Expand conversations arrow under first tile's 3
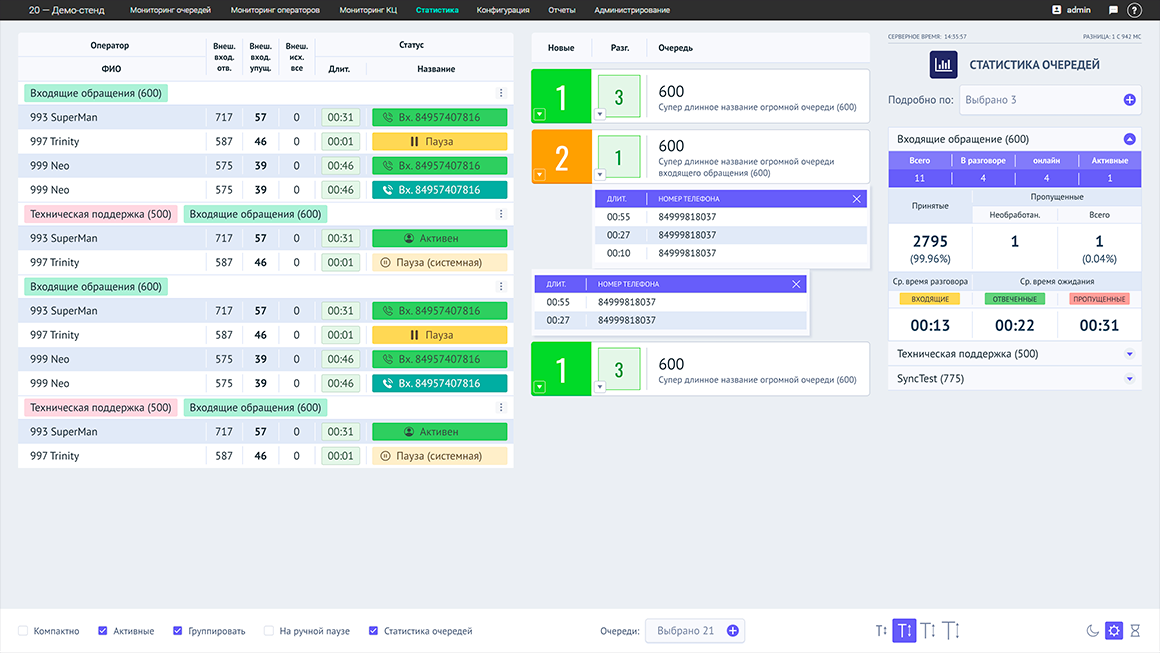 pyautogui.click(x=600, y=115)
